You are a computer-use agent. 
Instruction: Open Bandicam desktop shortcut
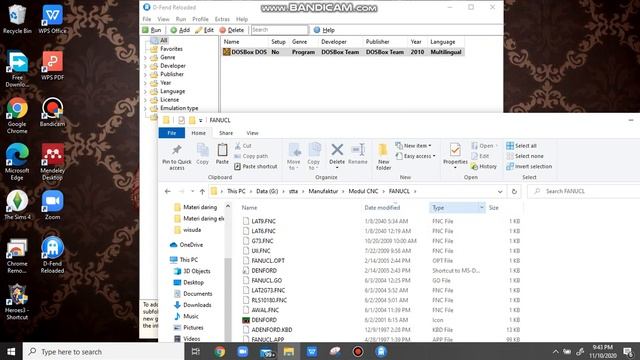pos(52,112)
